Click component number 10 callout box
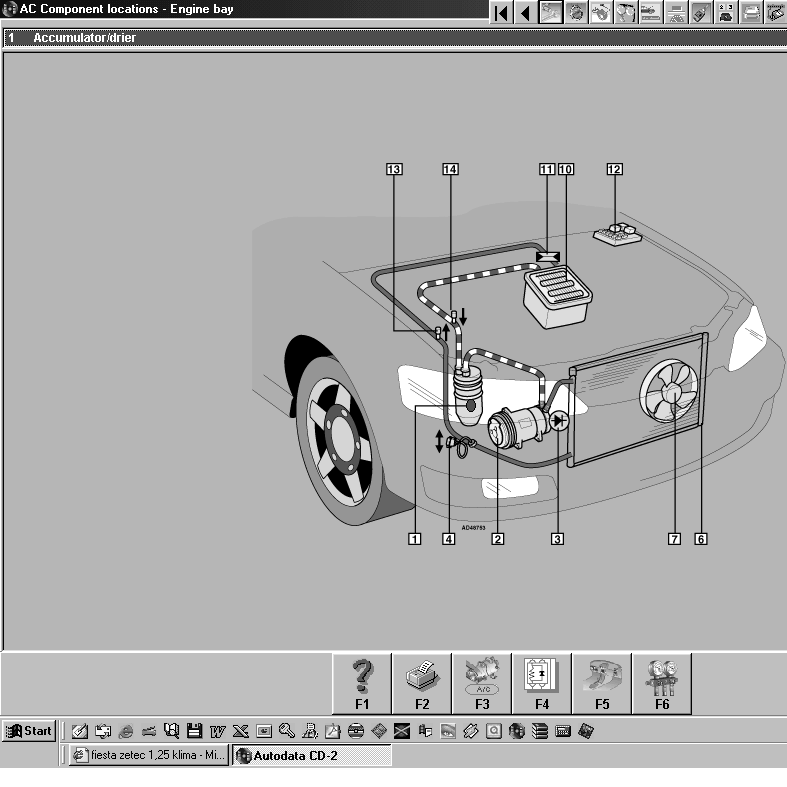The width and height of the screenshot is (787, 787). pos(565,169)
